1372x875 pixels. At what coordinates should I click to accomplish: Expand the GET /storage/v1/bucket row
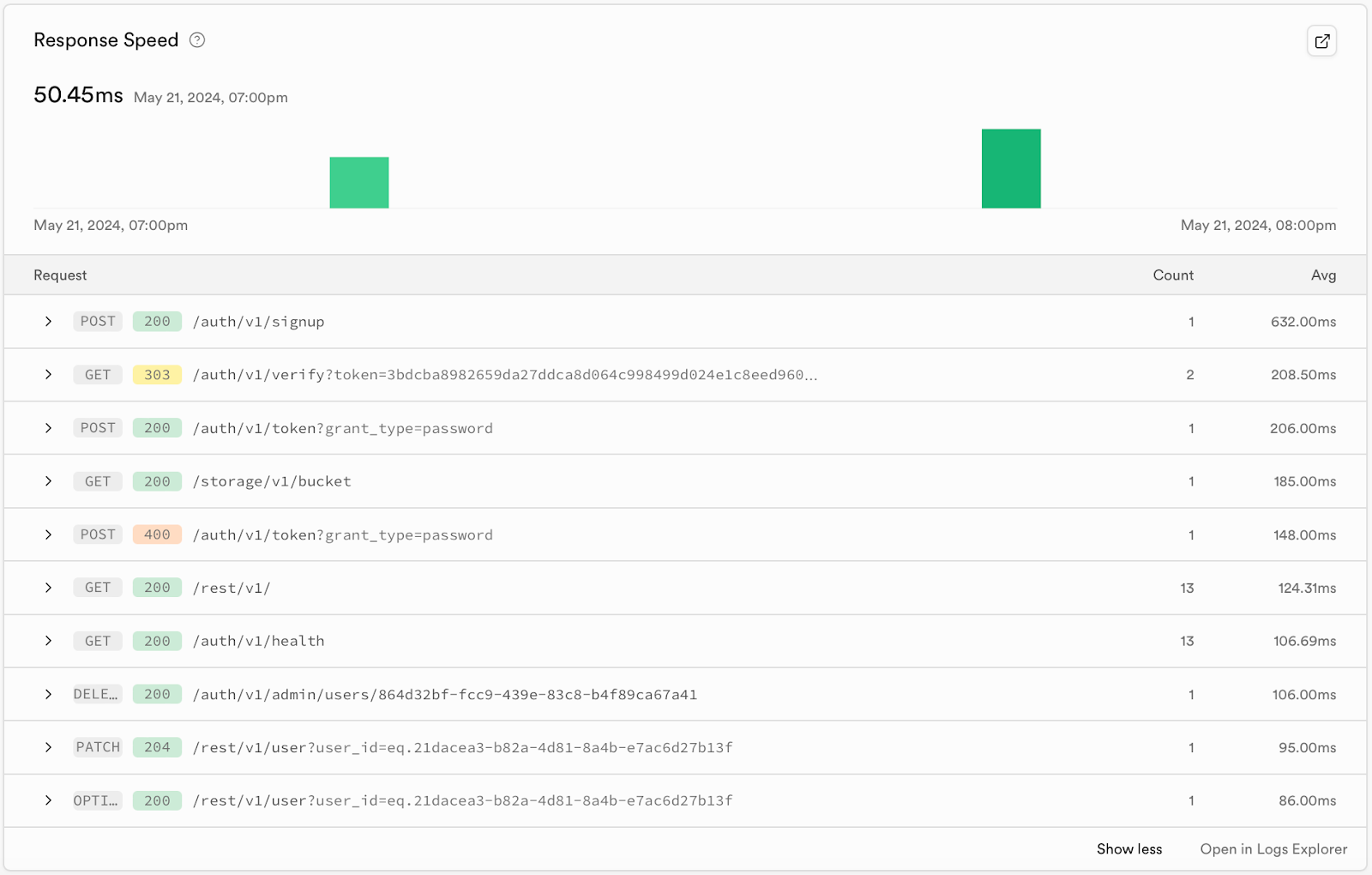(49, 481)
